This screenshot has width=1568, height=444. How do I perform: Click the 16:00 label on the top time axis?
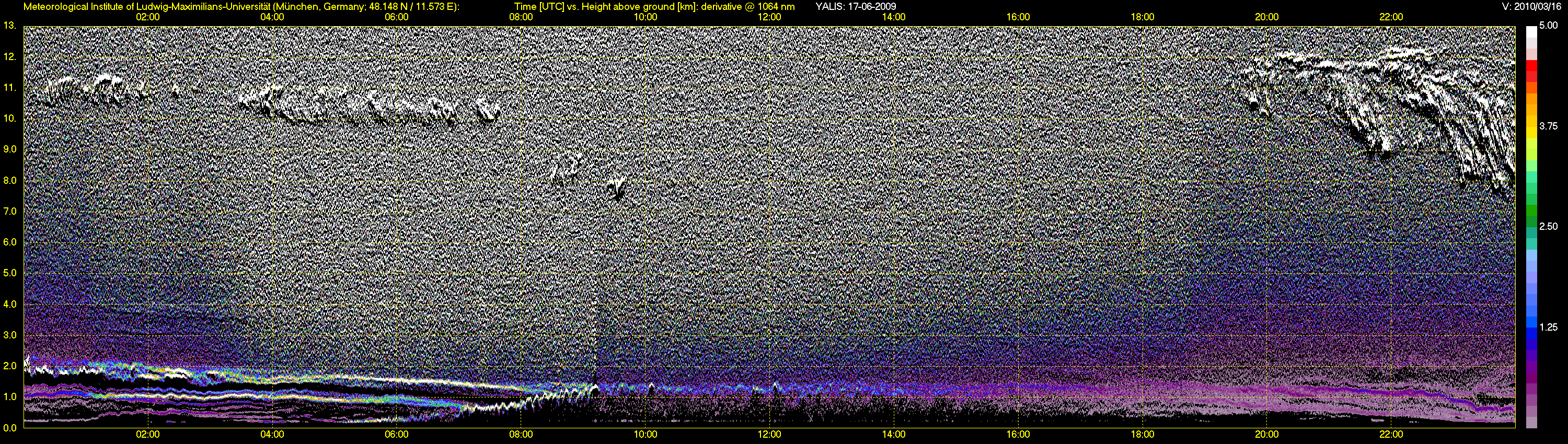coord(1018,17)
